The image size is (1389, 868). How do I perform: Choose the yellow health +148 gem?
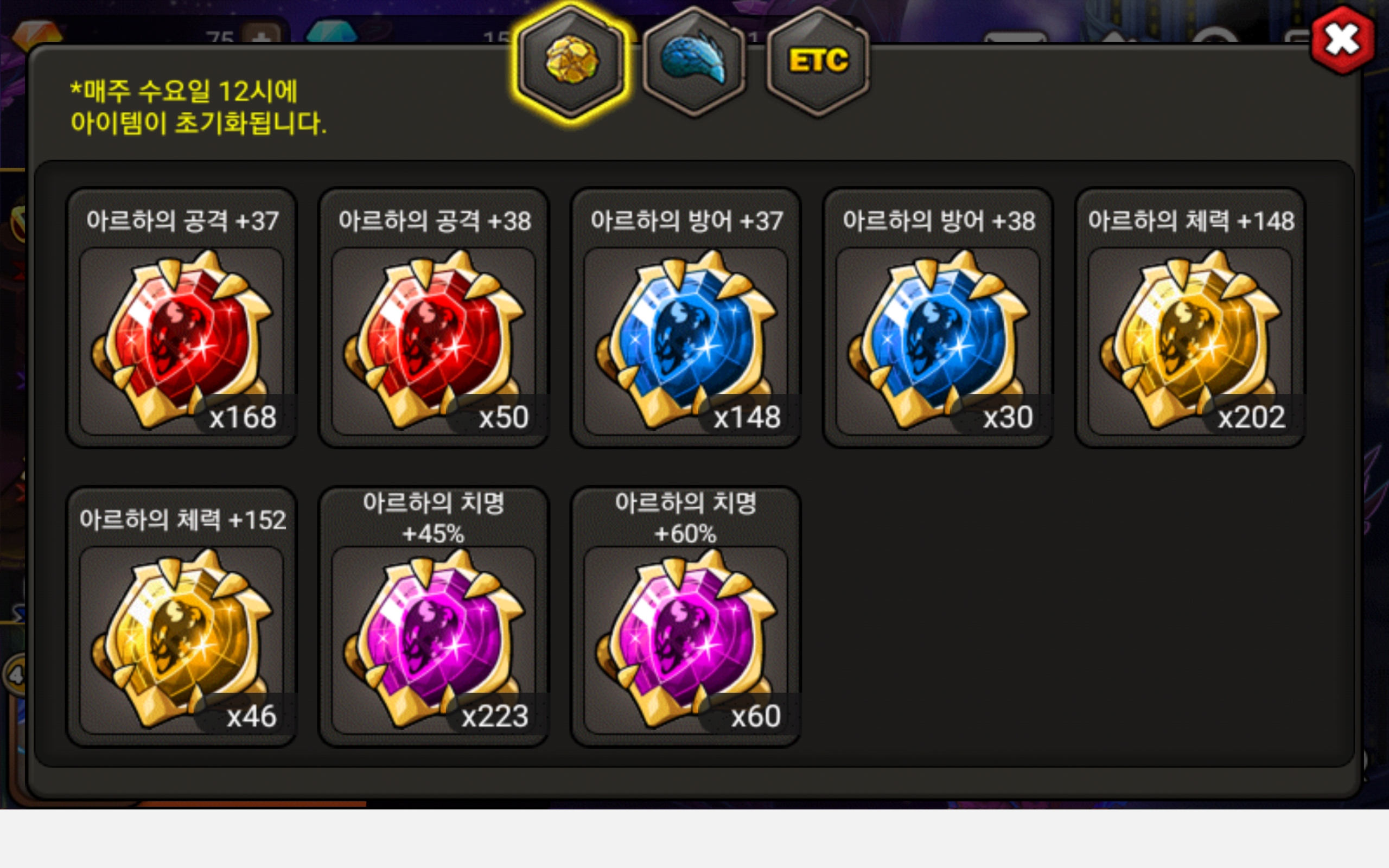click(x=1190, y=340)
